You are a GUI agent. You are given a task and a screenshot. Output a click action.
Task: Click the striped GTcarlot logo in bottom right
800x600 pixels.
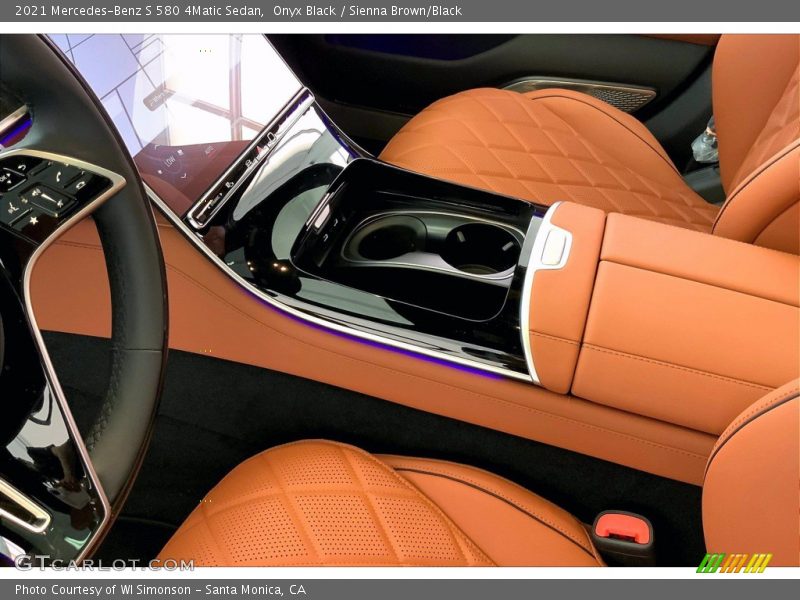click(x=737, y=563)
